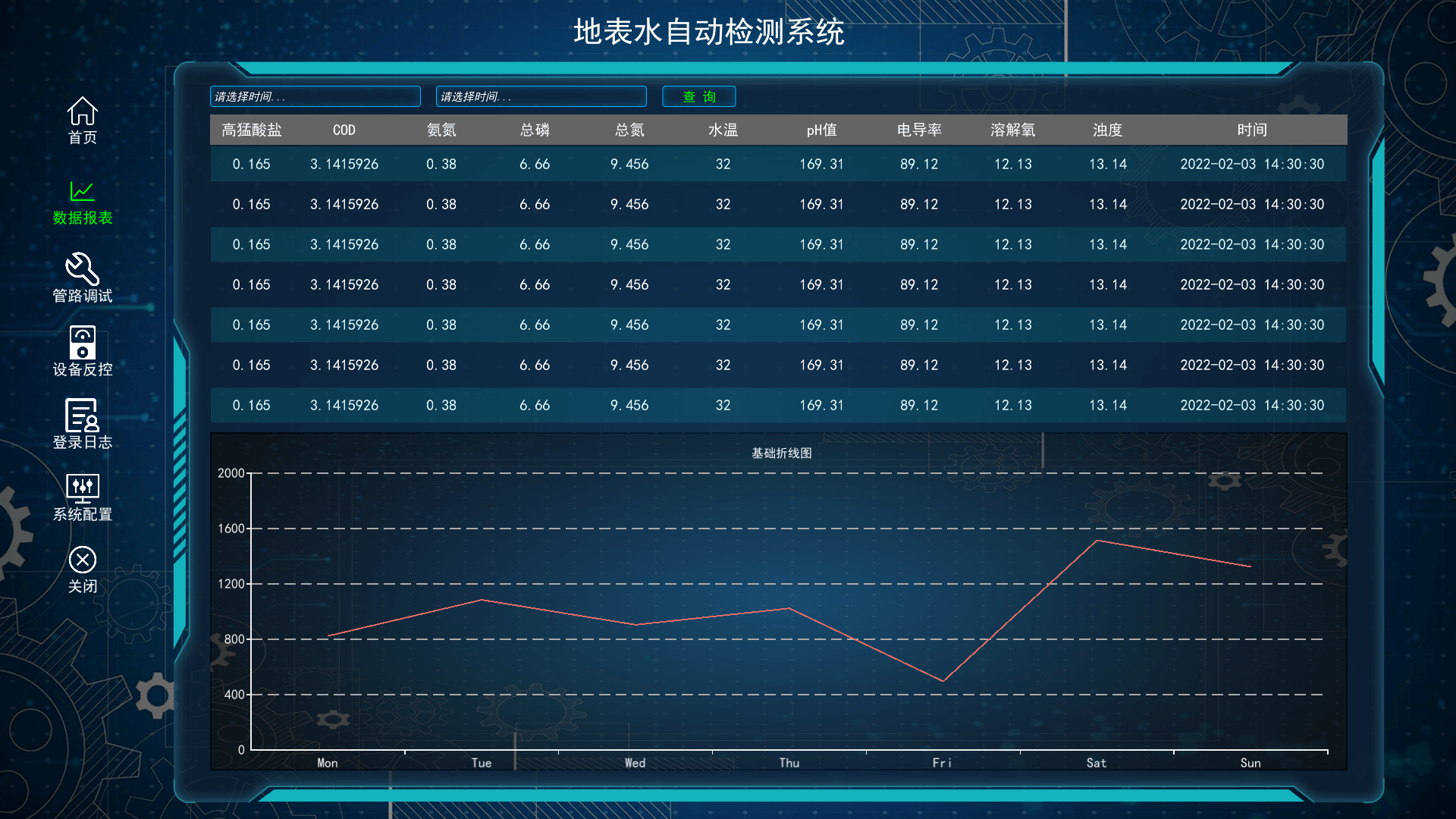Image resolution: width=1456 pixels, height=819 pixels.
Task: Open the 设备反控 device icon
Action: pos(83,342)
